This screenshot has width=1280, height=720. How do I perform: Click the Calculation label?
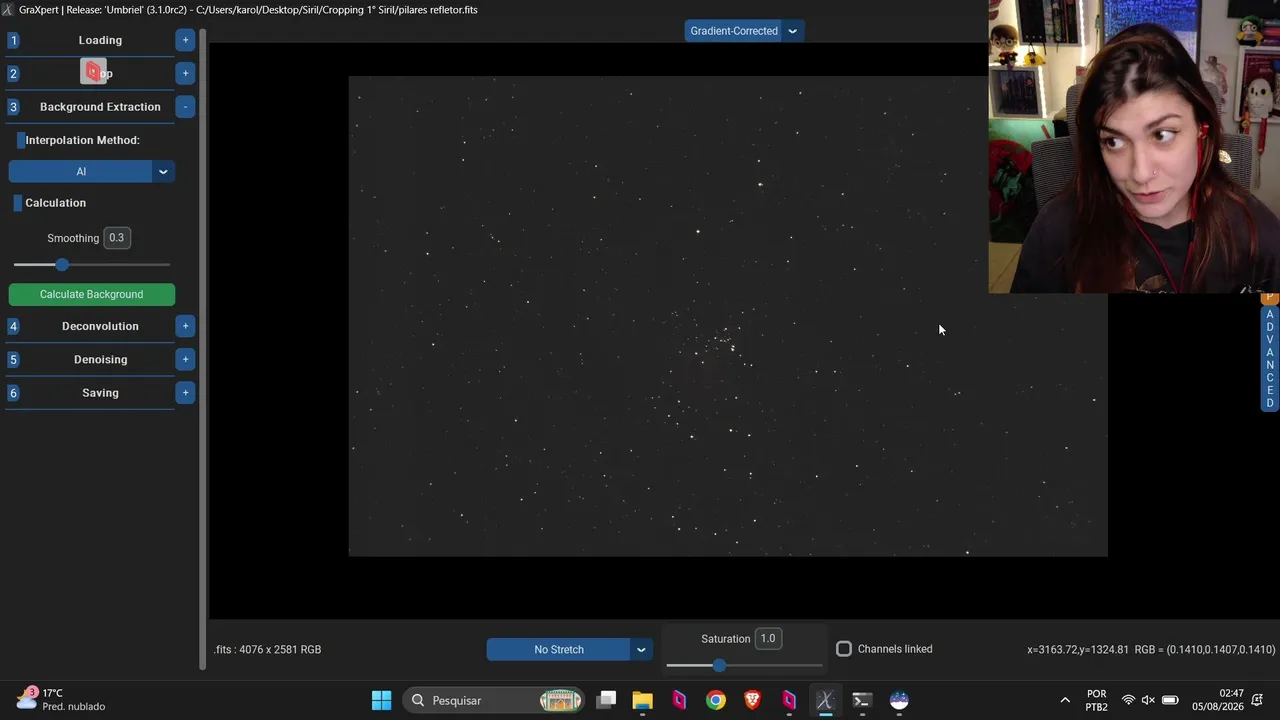tap(55, 203)
